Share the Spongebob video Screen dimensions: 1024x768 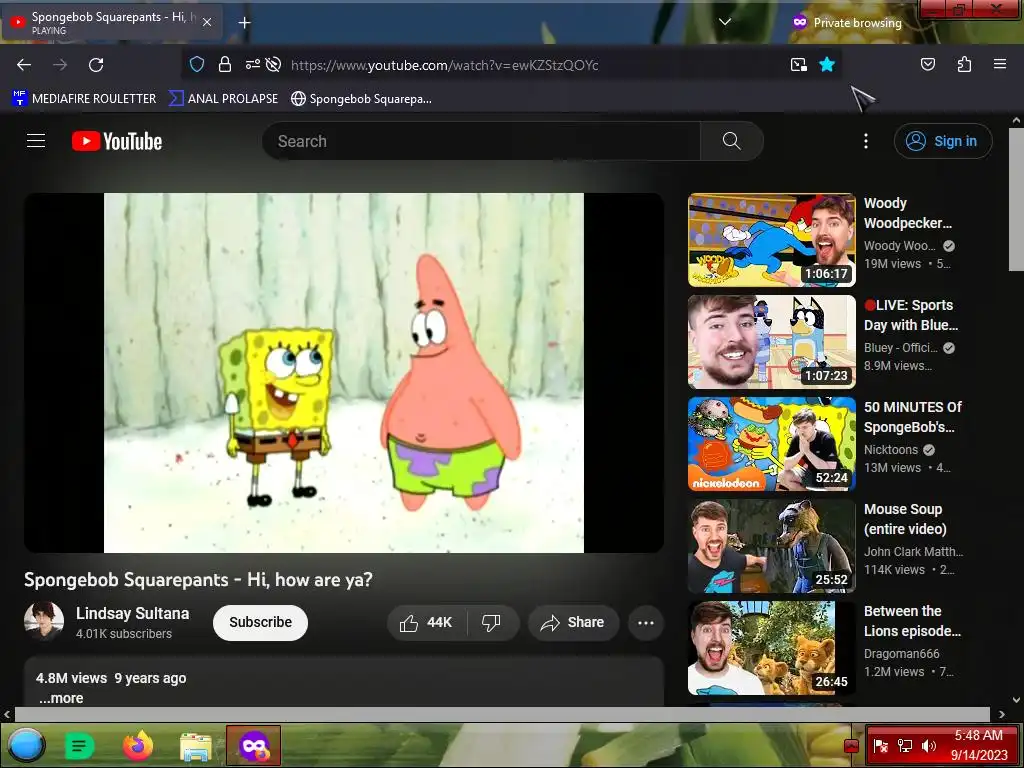click(573, 622)
